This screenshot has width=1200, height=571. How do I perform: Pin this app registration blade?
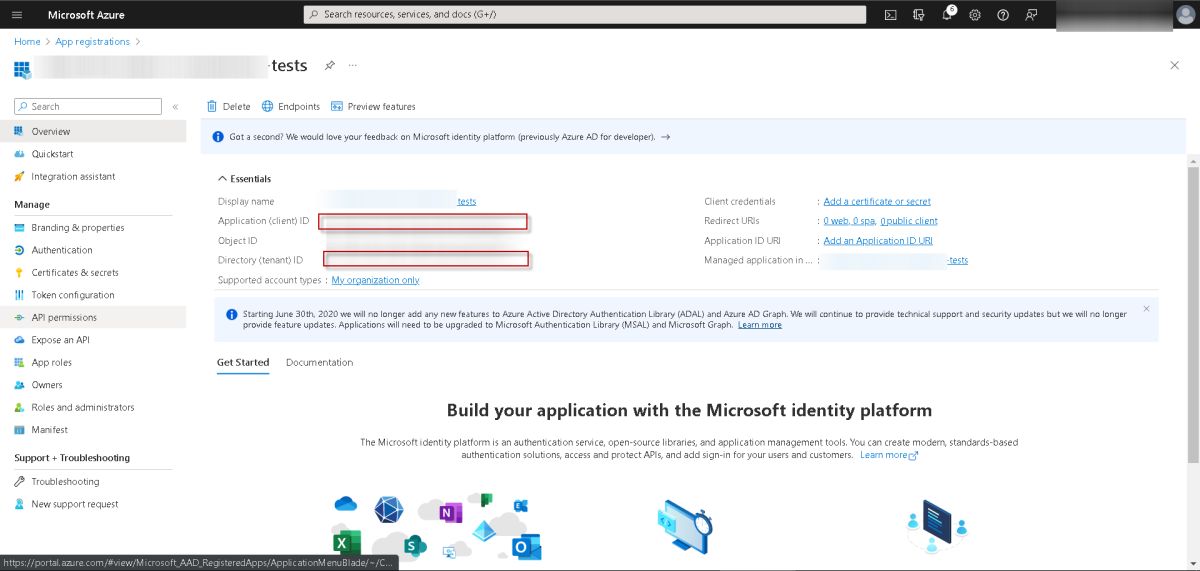[329, 65]
